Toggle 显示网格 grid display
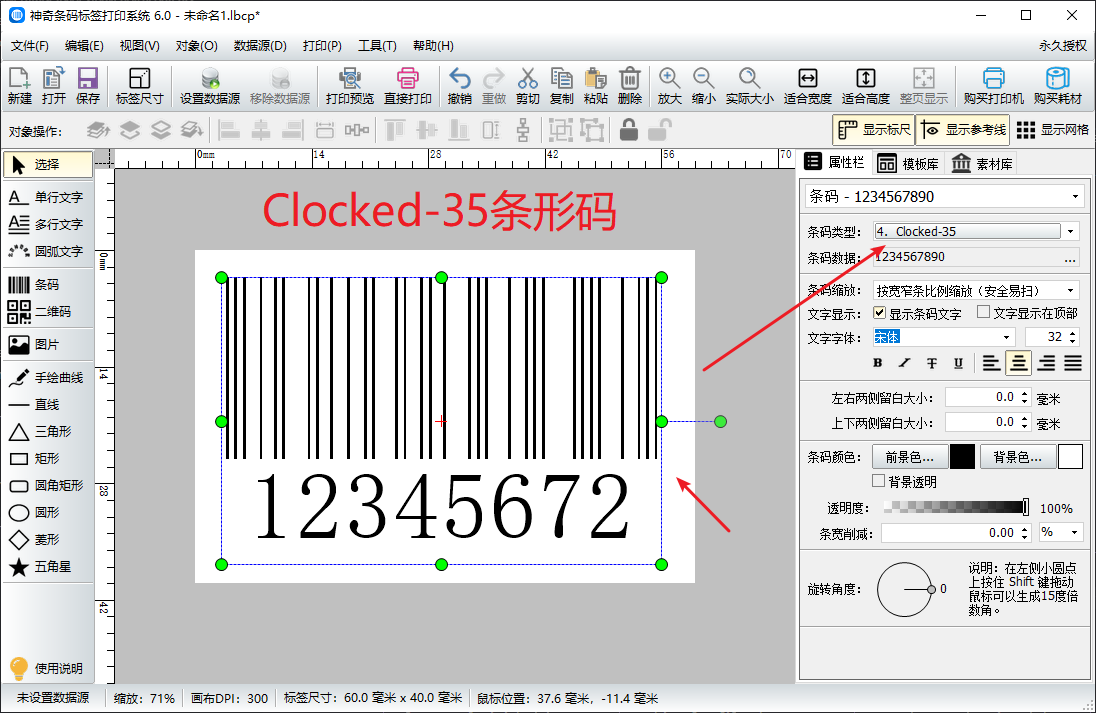The image size is (1096, 713). coord(1053,130)
